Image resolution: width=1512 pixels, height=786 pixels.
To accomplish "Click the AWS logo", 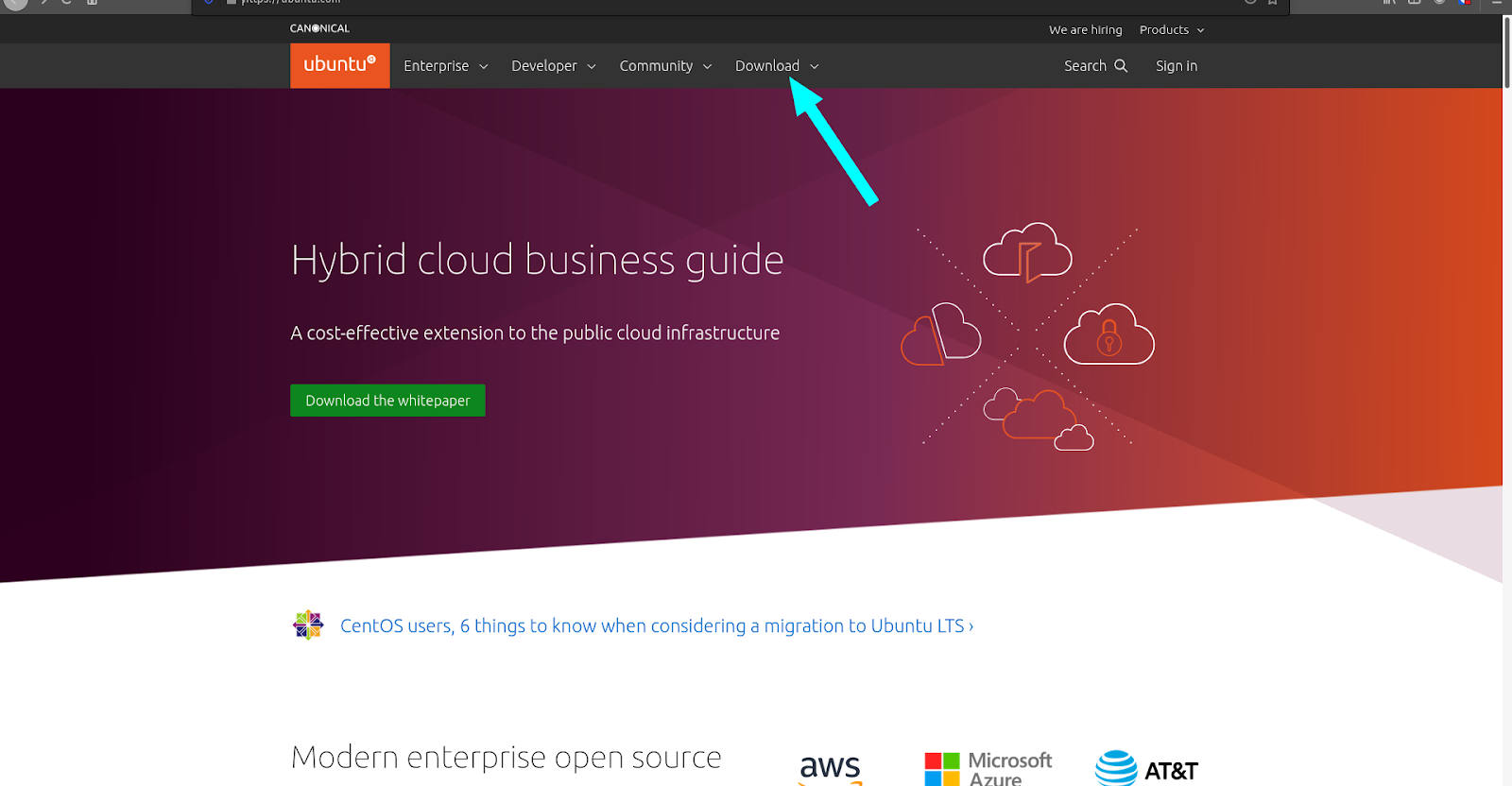I will click(830, 769).
